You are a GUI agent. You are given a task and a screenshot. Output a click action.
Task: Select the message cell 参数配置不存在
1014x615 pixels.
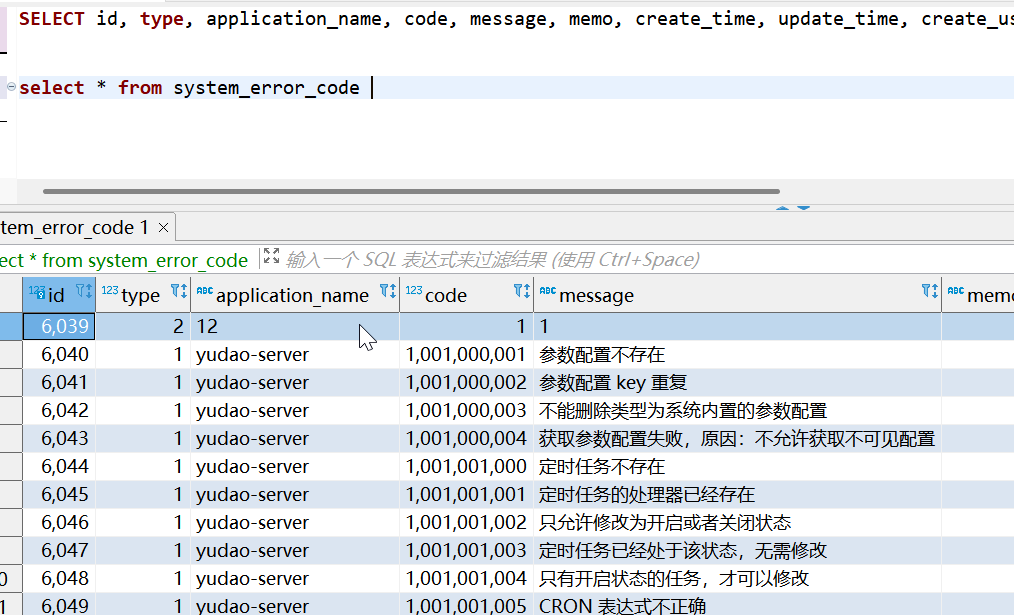click(x=602, y=354)
